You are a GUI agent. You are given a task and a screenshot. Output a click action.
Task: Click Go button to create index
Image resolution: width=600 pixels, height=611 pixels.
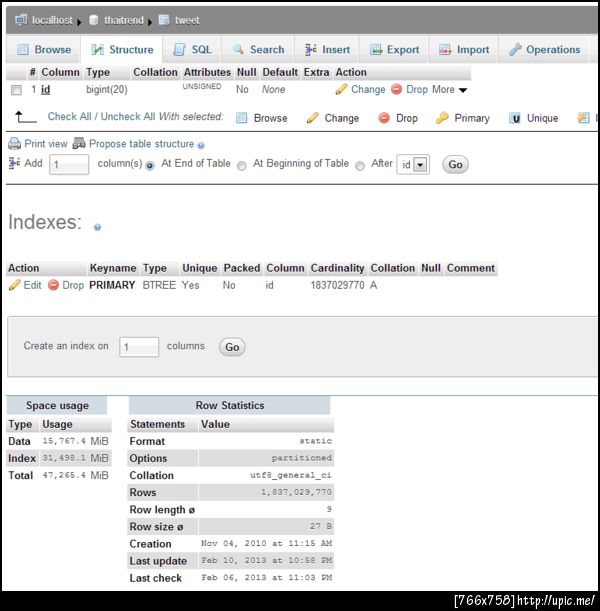point(232,347)
